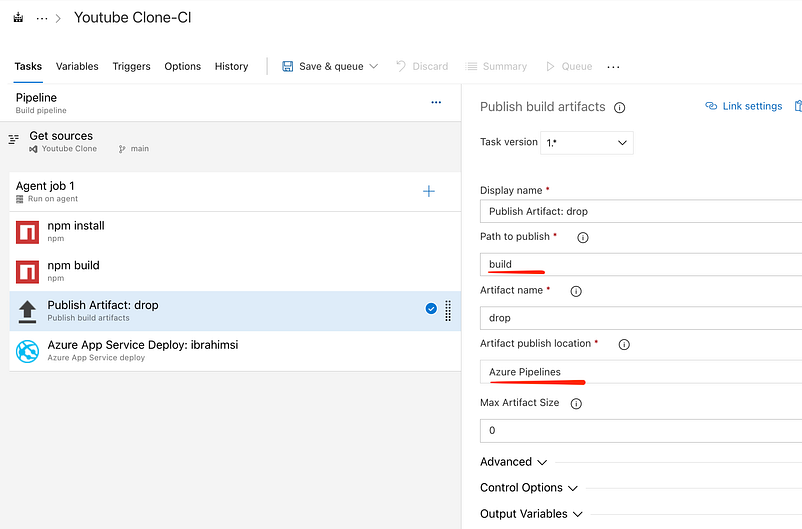Select the Get sources step
The image size is (802, 529).
pyautogui.click(x=230, y=142)
